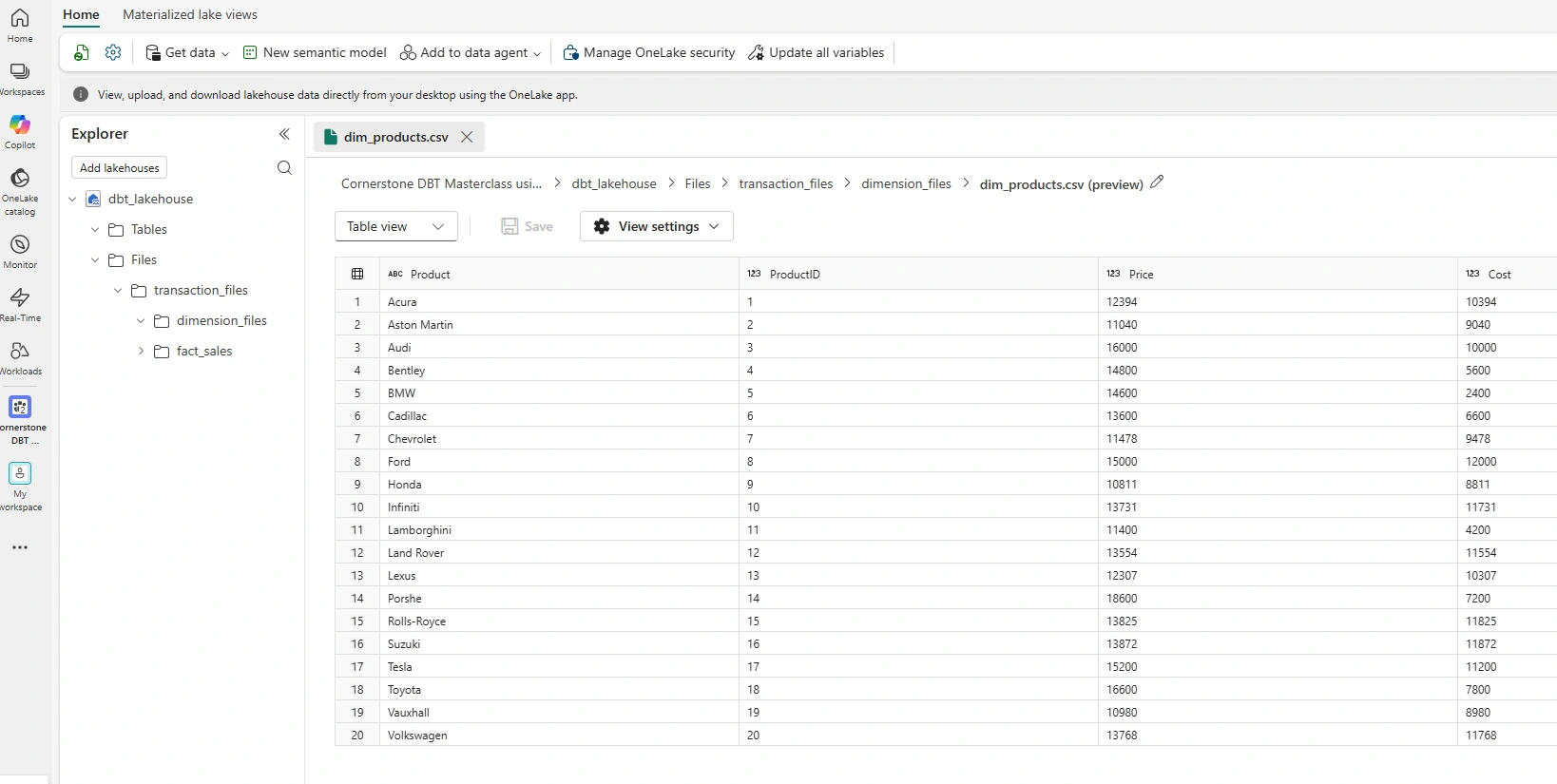Select the Lamborghini product cell
The image size is (1557, 784).
(559, 529)
